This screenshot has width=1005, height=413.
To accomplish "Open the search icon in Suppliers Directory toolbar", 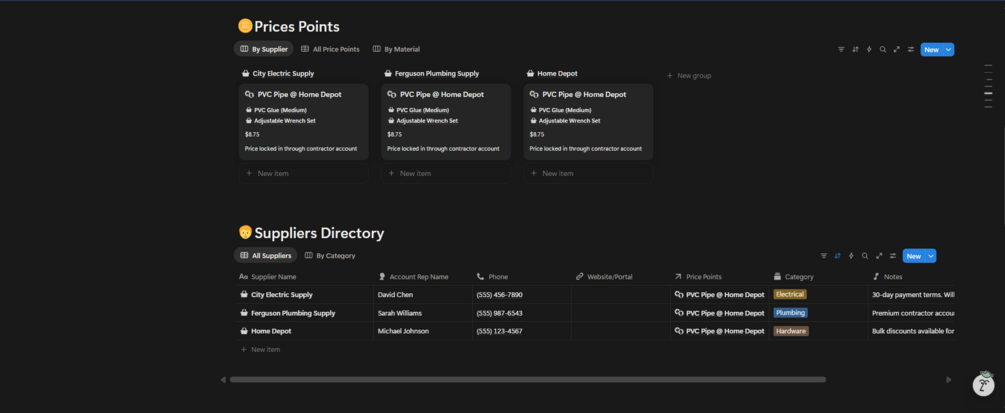I will pyautogui.click(x=865, y=256).
